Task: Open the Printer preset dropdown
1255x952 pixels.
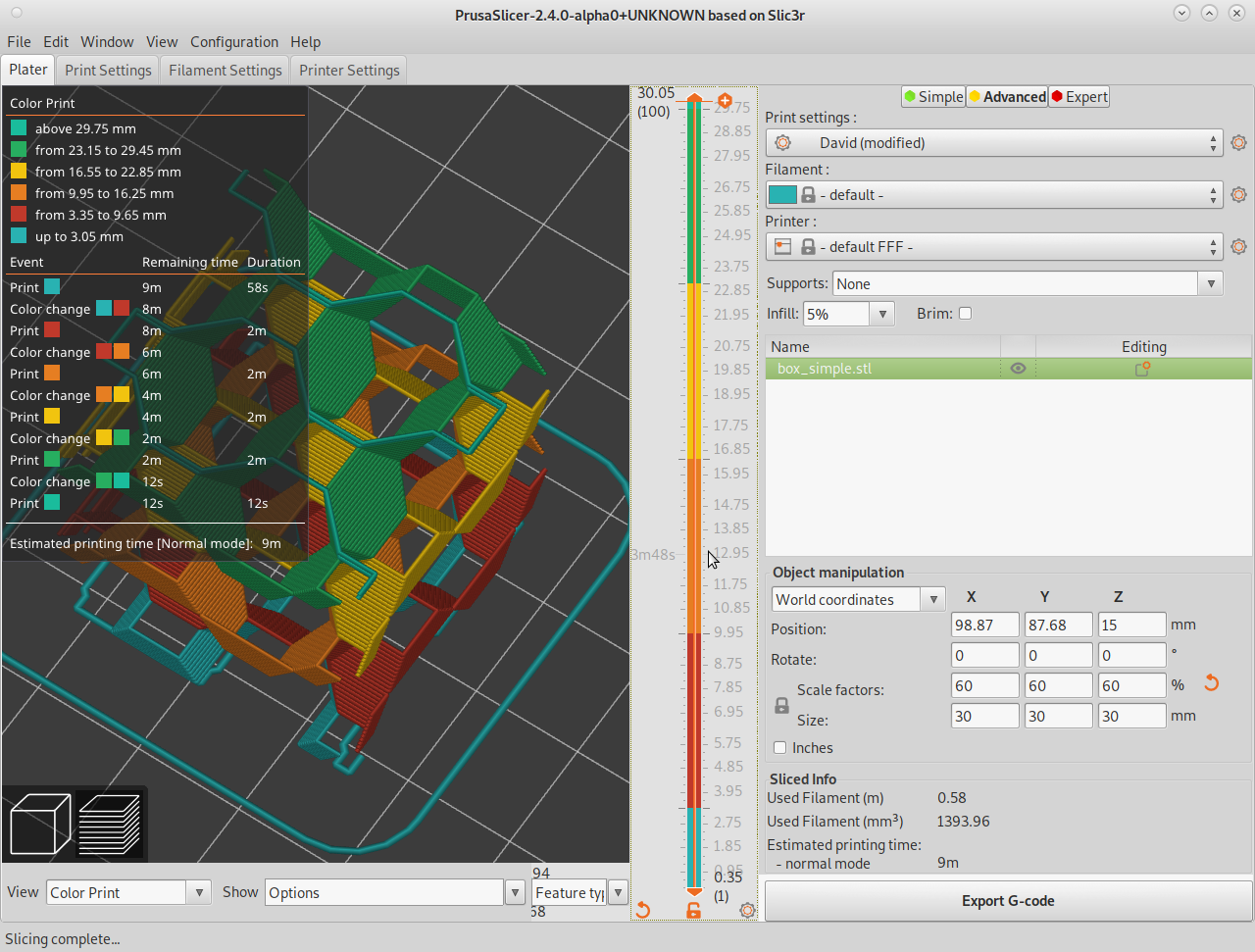Action: (x=994, y=246)
